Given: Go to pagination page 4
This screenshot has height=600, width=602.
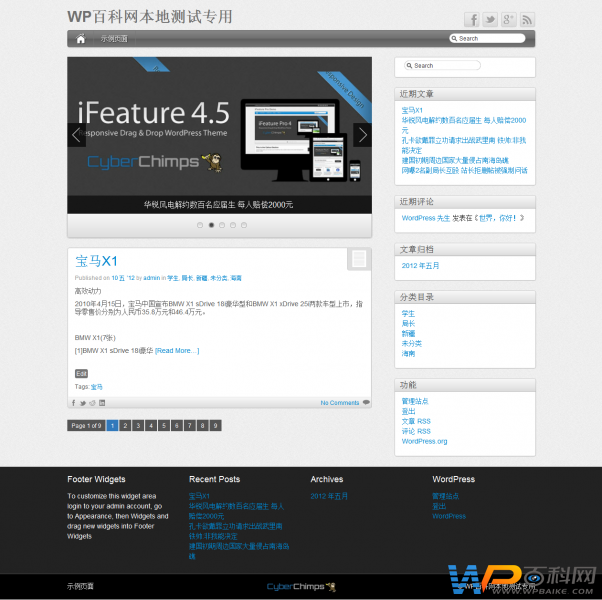Looking at the screenshot, I should tap(151, 425).
